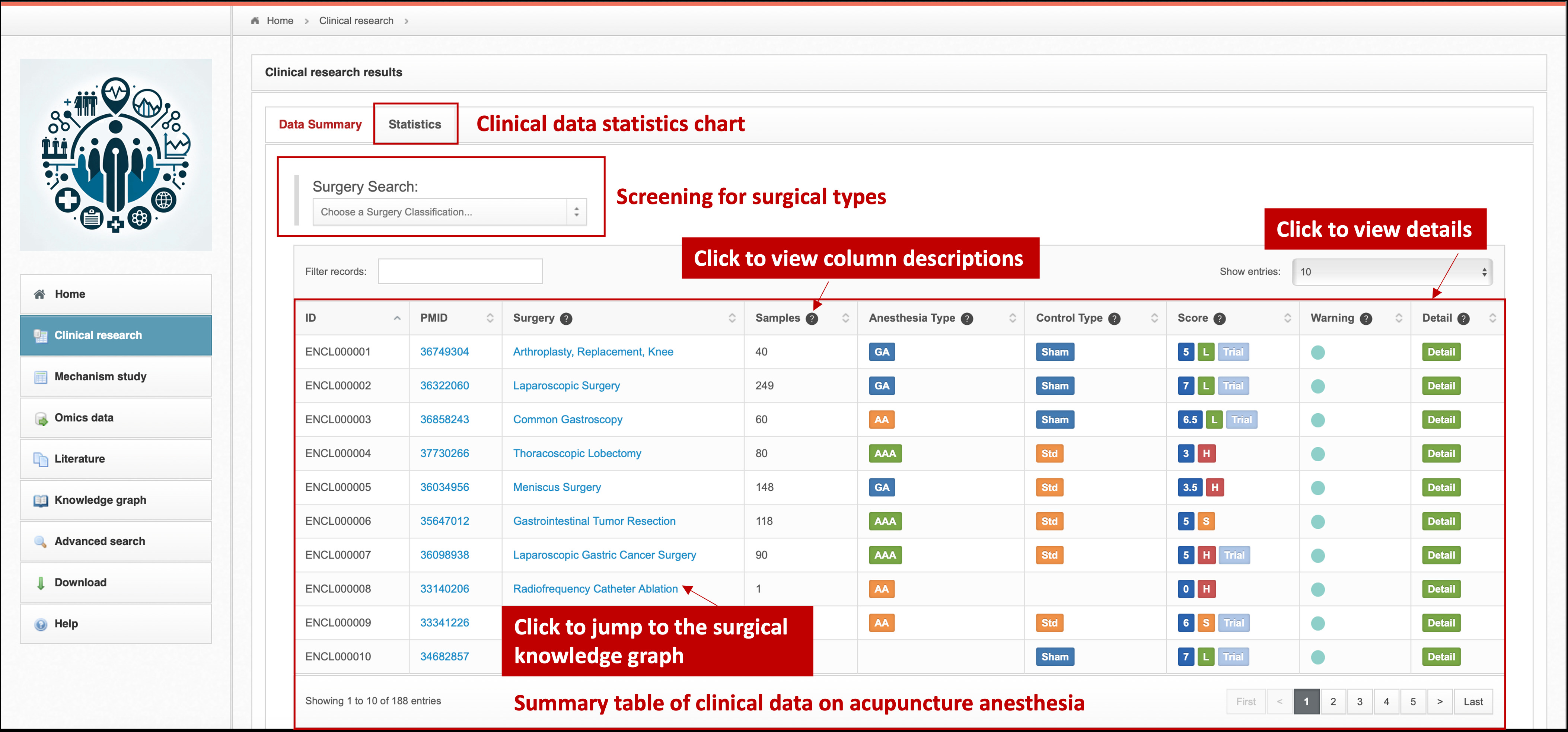Screen dimensions: 1568x732
Task: Click the green warning dot for ENCL000001
Action: pos(1318,353)
